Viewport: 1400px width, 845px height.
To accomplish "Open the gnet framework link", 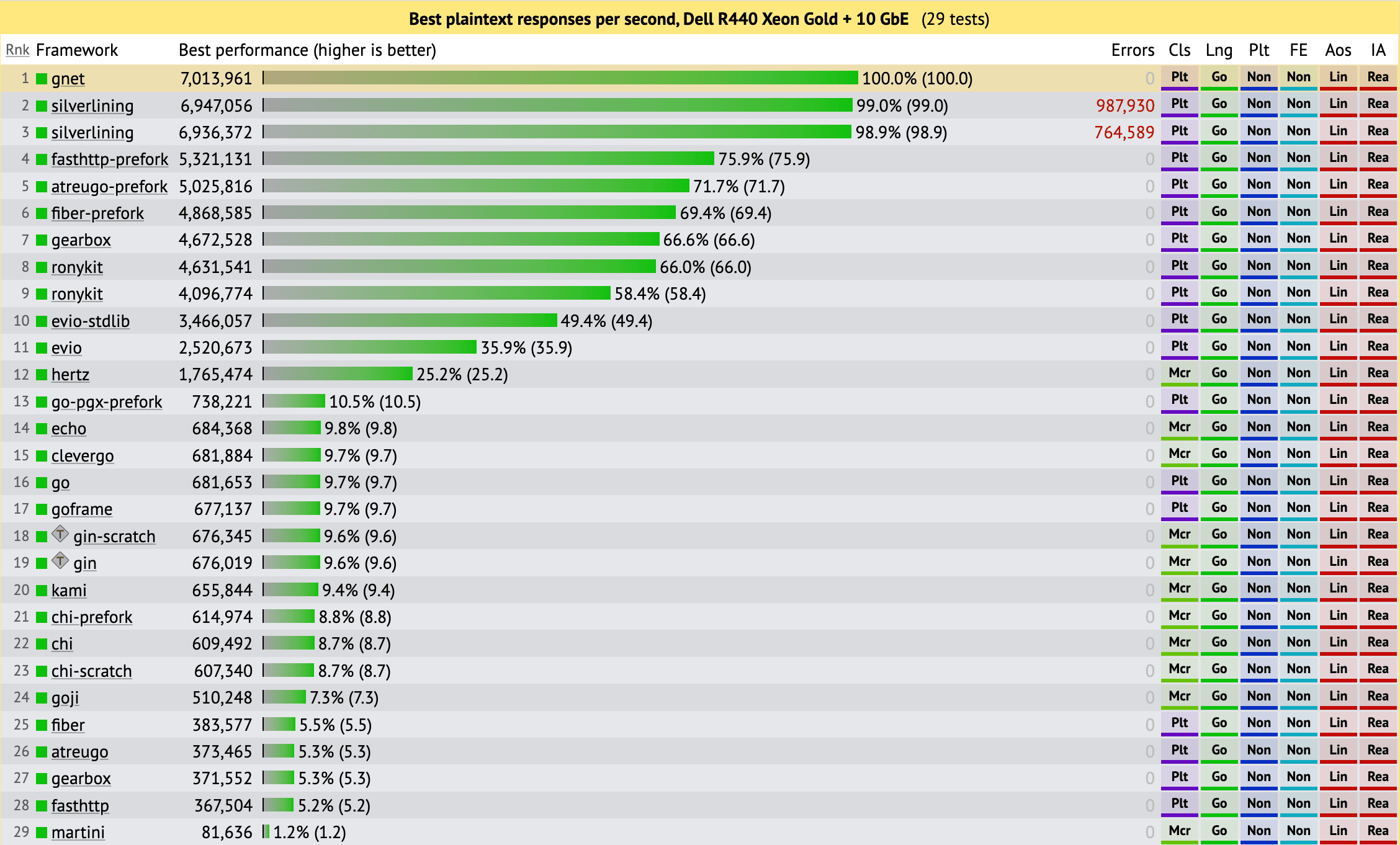I will tap(68, 79).
